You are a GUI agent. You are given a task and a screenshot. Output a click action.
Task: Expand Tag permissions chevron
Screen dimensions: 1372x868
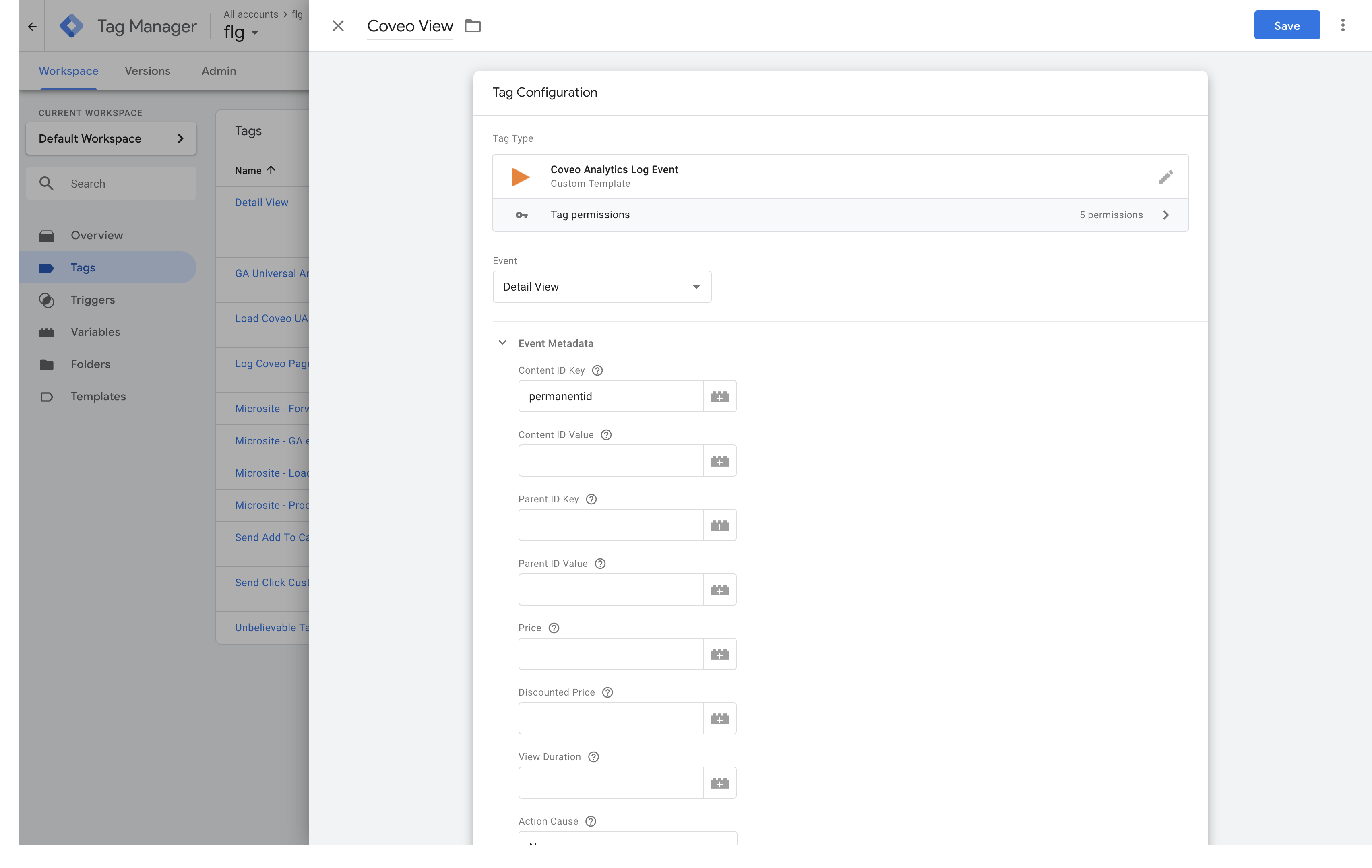point(1166,215)
